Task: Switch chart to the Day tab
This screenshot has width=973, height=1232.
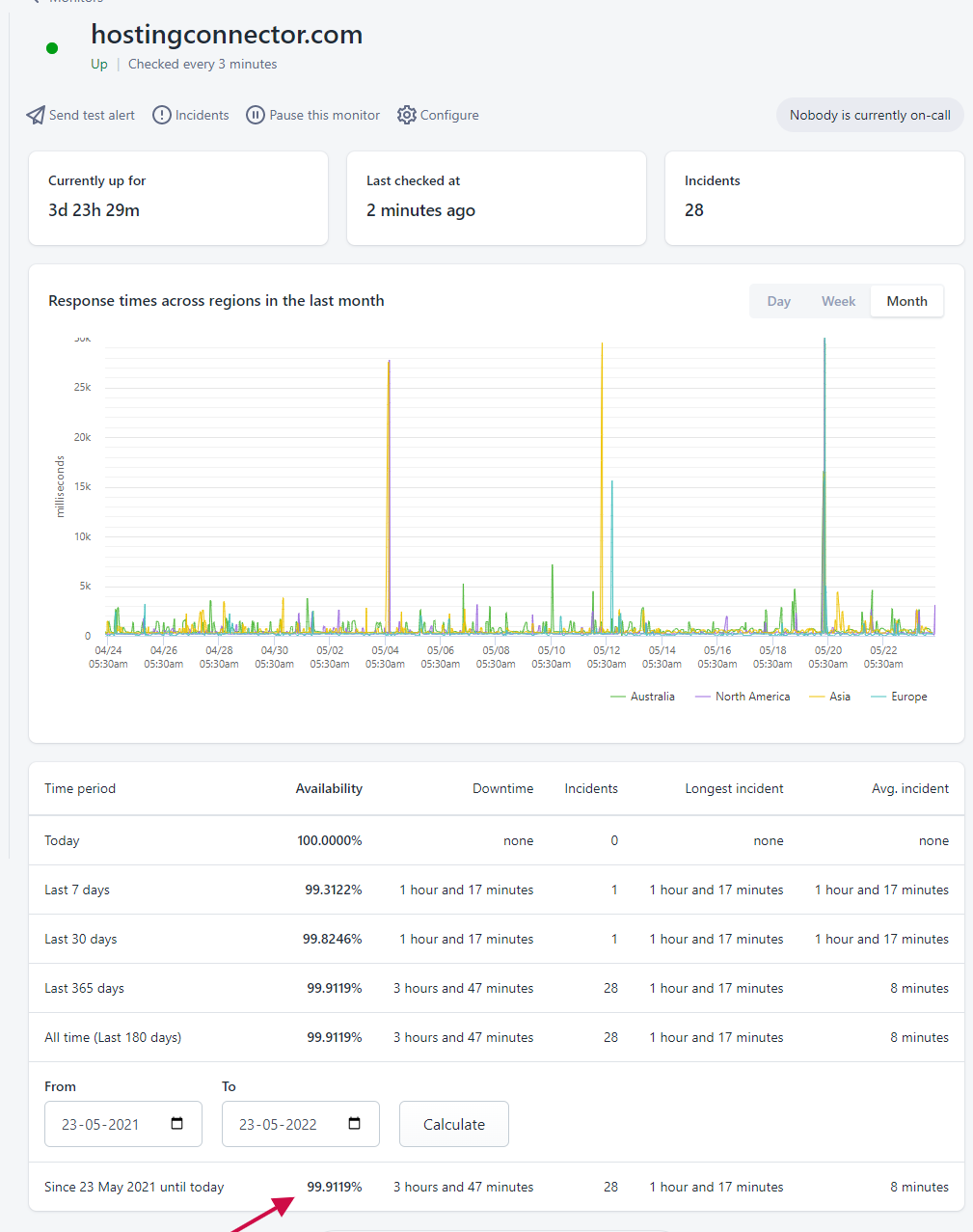Action: coord(779,301)
